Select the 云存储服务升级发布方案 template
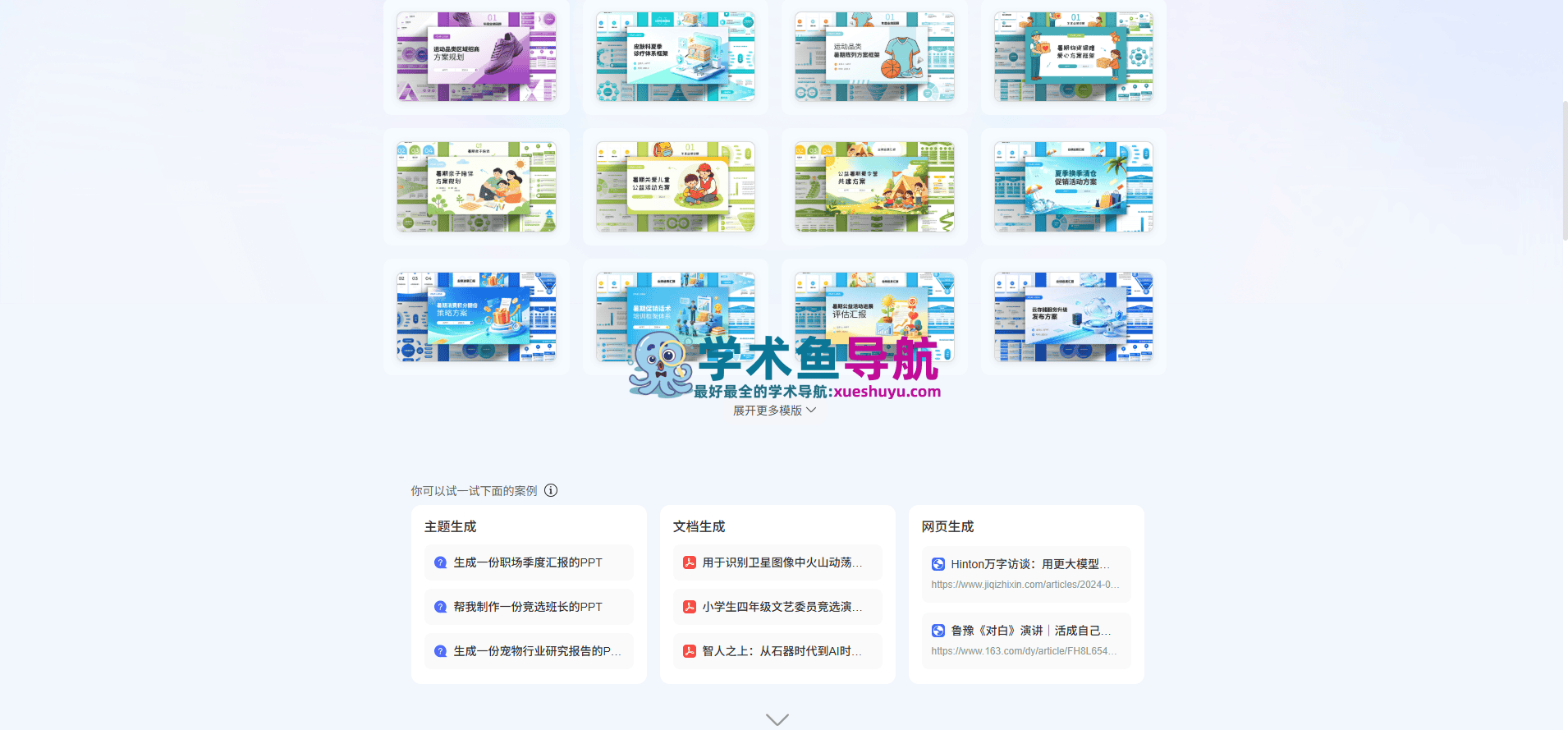Screen dimensions: 1568x730 pyautogui.click(x=1074, y=317)
